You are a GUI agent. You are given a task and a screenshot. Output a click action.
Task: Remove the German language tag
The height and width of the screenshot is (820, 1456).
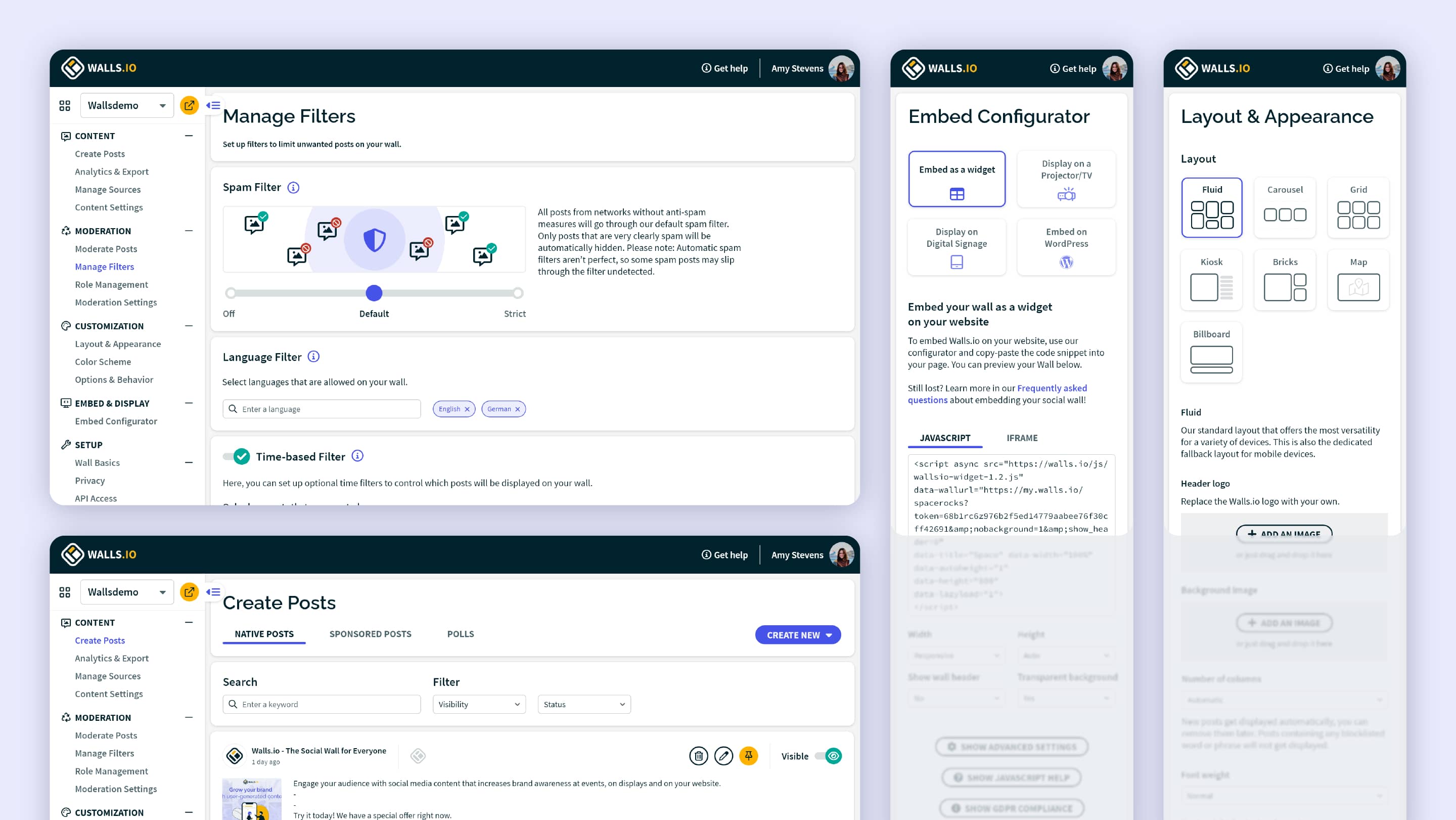(x=518, y=409)
